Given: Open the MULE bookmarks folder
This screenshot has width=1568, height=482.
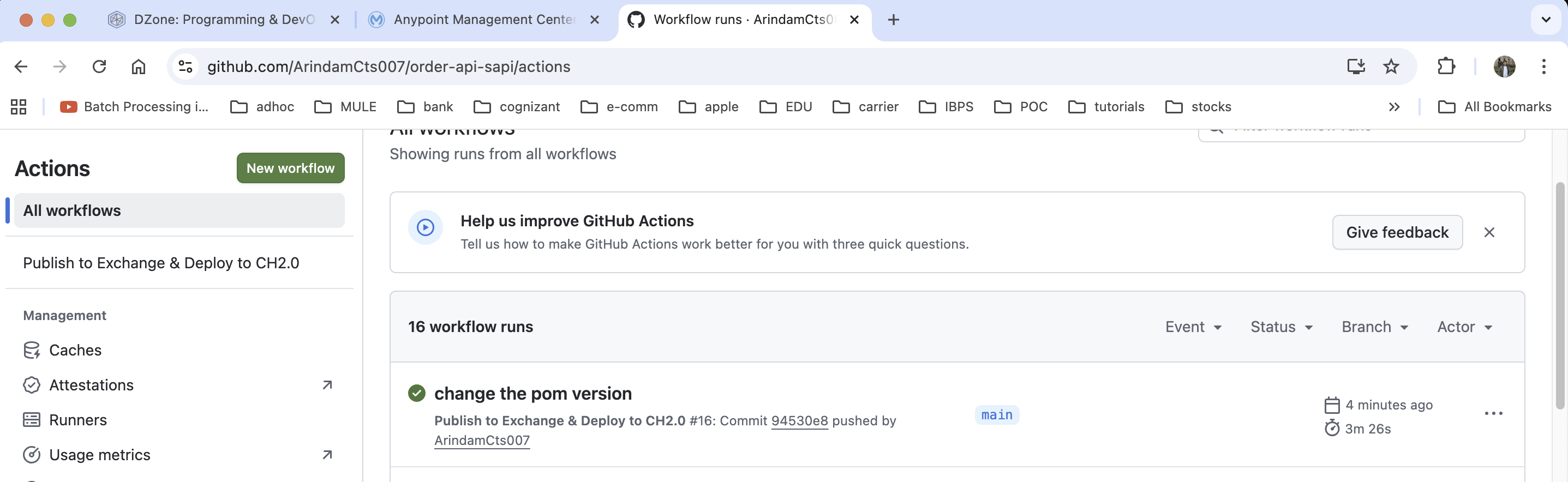Looking at the screenshot, I should click(345, 107).
